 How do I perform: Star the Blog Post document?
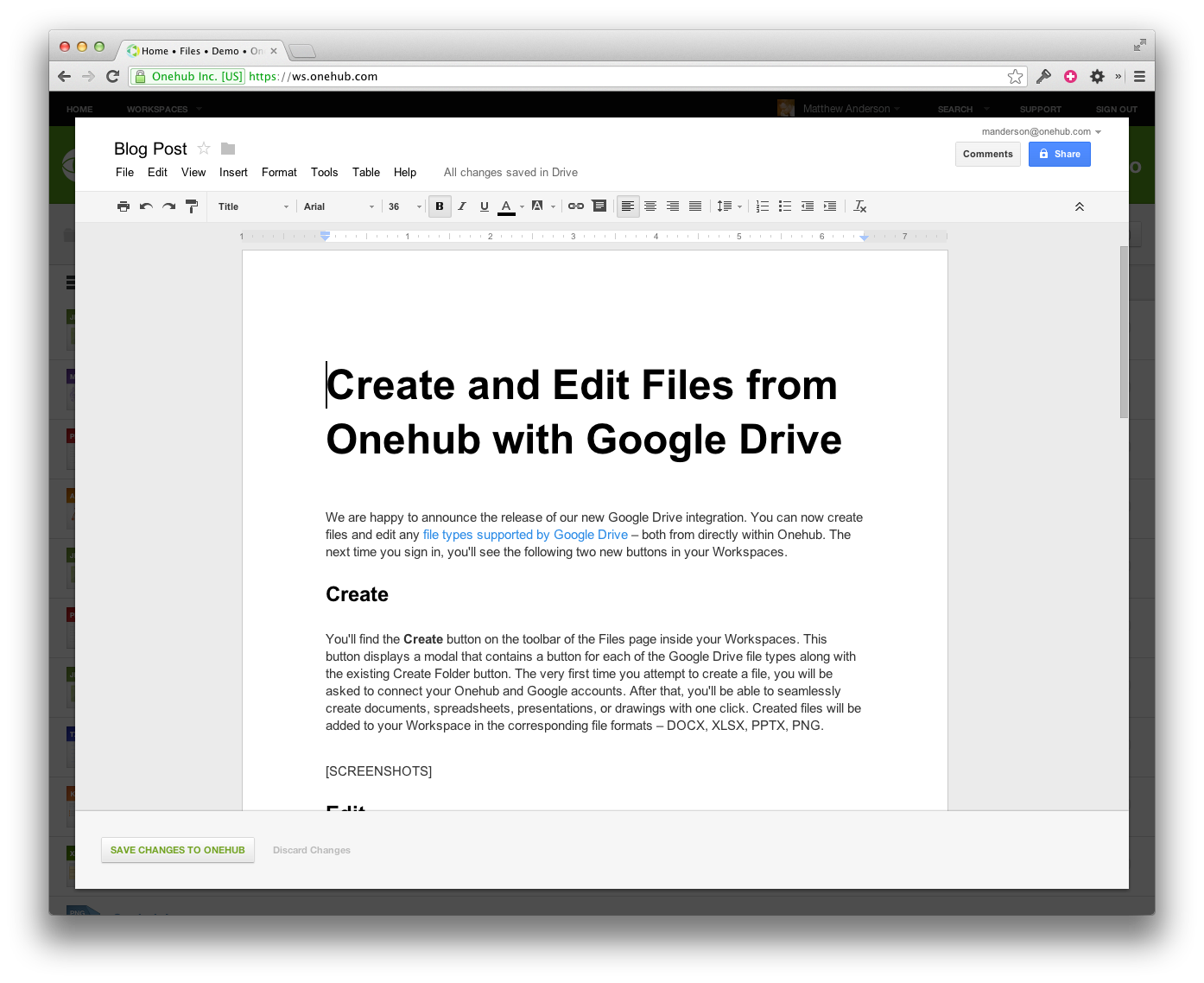tap(204, 149)
